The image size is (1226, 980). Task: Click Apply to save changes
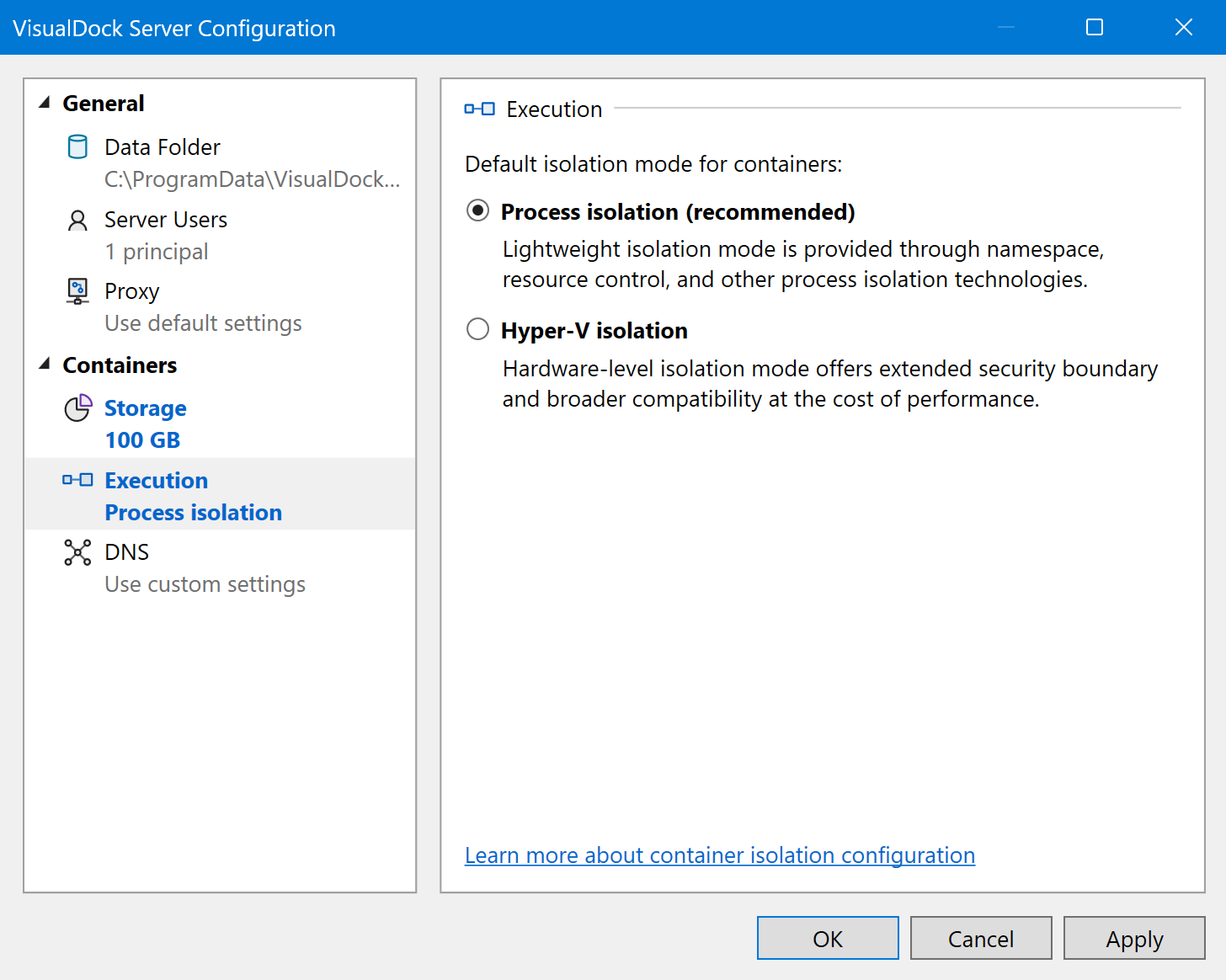point(1133,938)
